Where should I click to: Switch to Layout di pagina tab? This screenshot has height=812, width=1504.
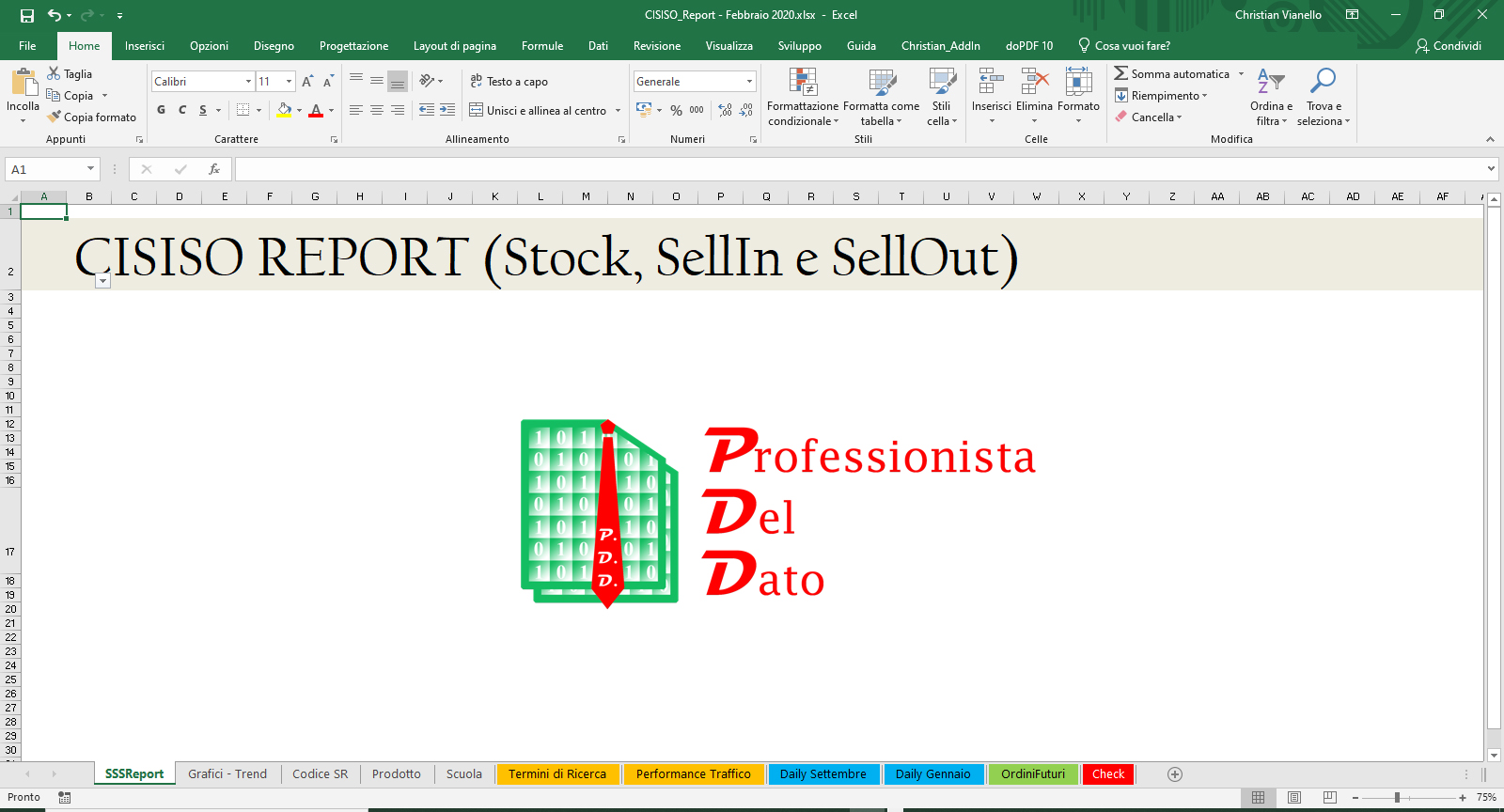[x=455, y=46]
